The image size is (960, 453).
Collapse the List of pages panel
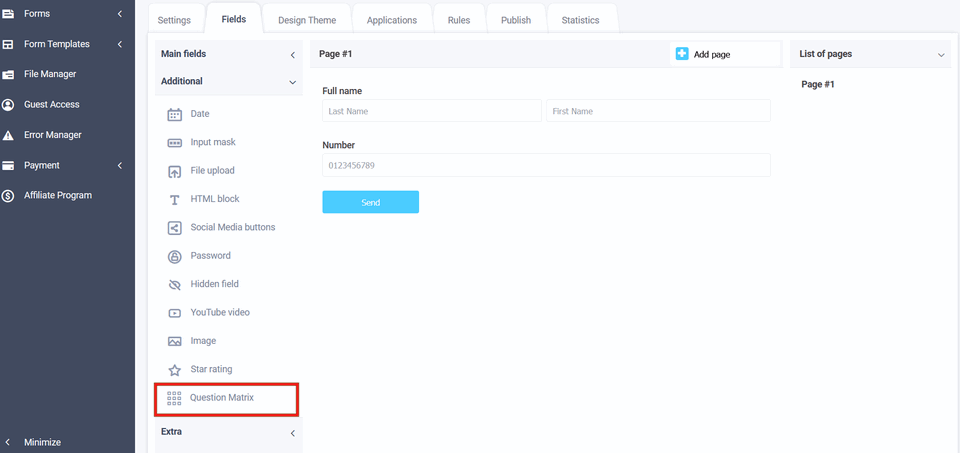[x=940, y=55]
